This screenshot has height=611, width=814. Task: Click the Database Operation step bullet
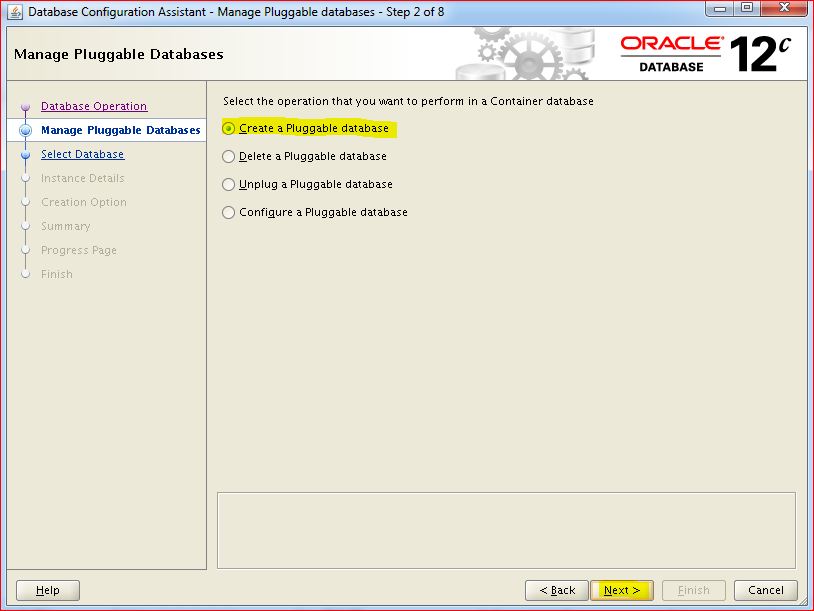pos(26,107)
